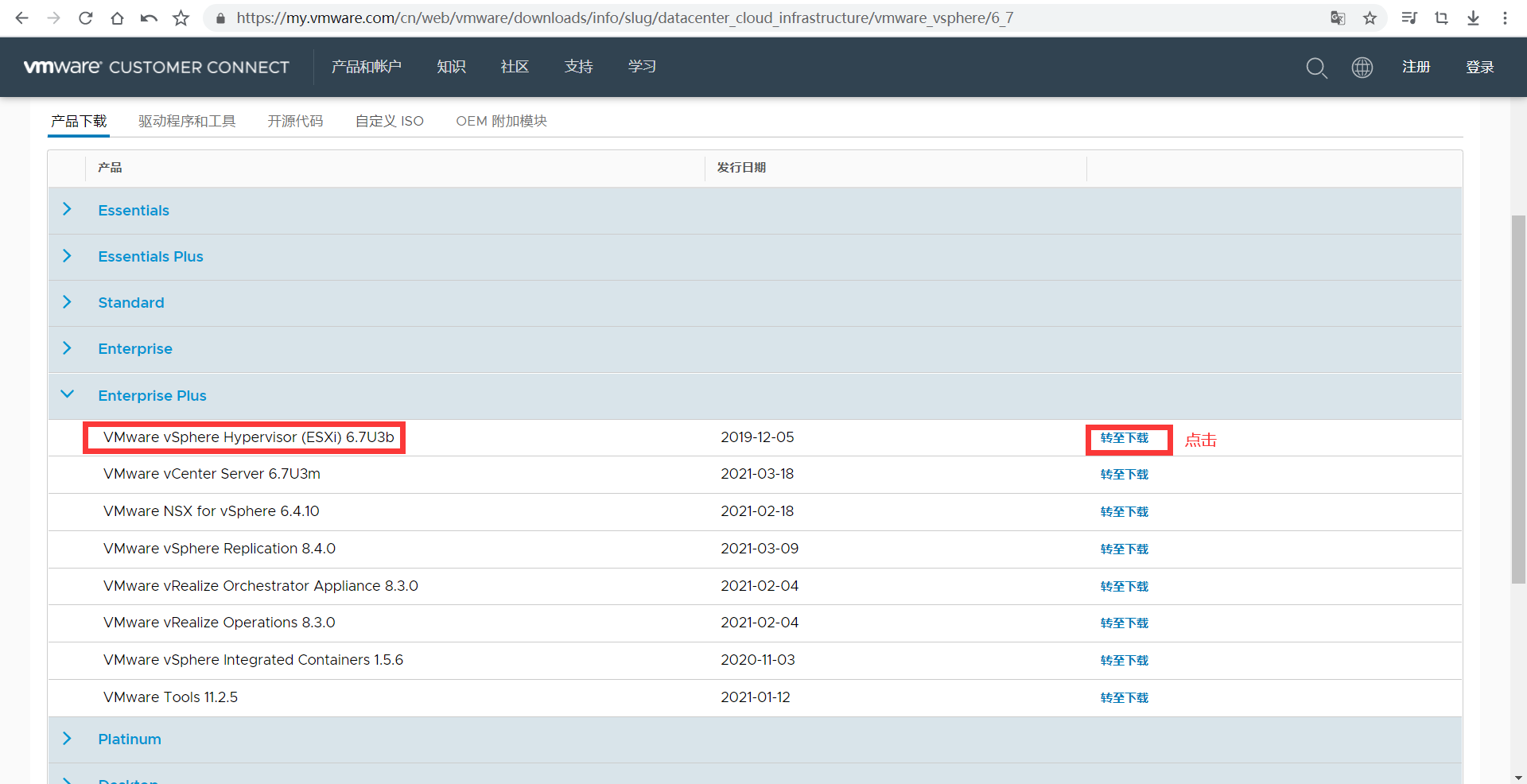
Task: Reload the page with the refresh icon
Action: (85, 17)
